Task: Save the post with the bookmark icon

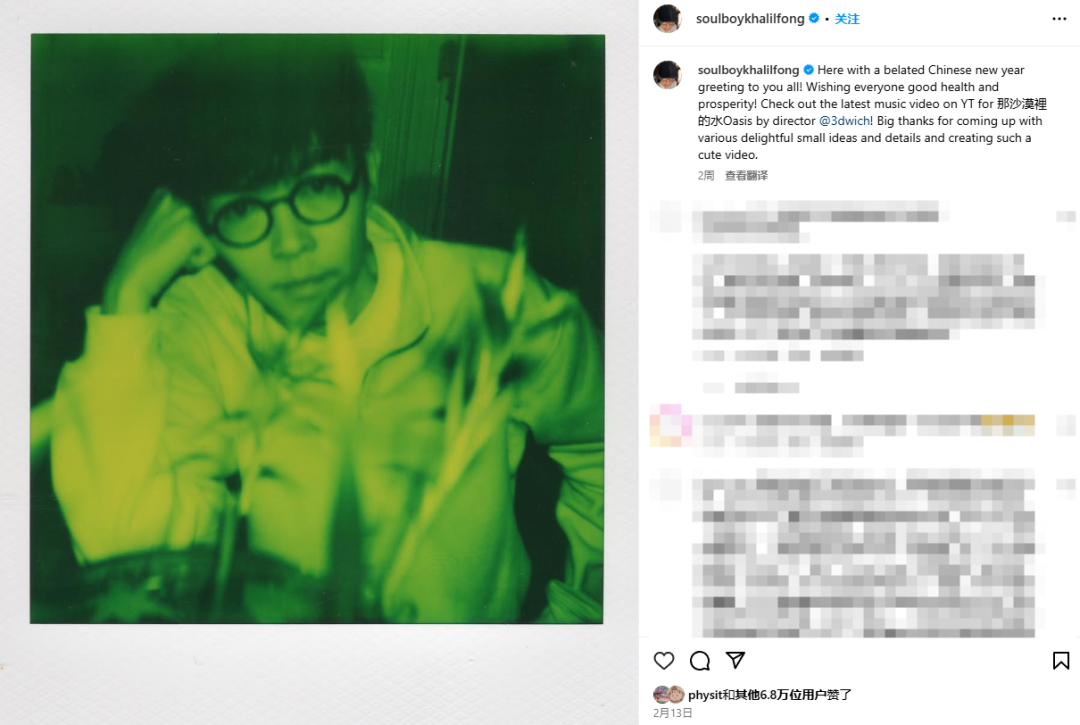Action: (1061, 660)
